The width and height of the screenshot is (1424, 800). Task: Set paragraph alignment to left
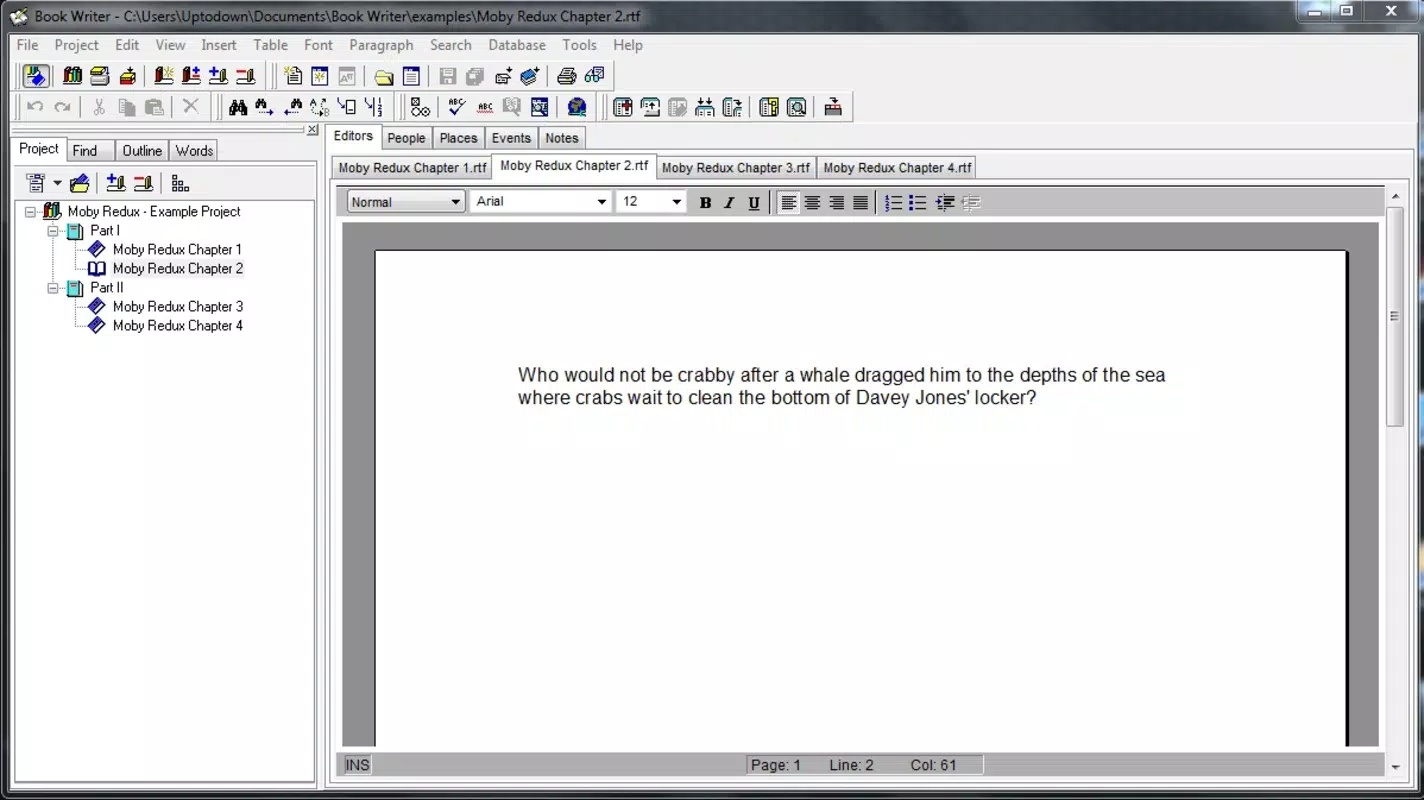[789, 203]
